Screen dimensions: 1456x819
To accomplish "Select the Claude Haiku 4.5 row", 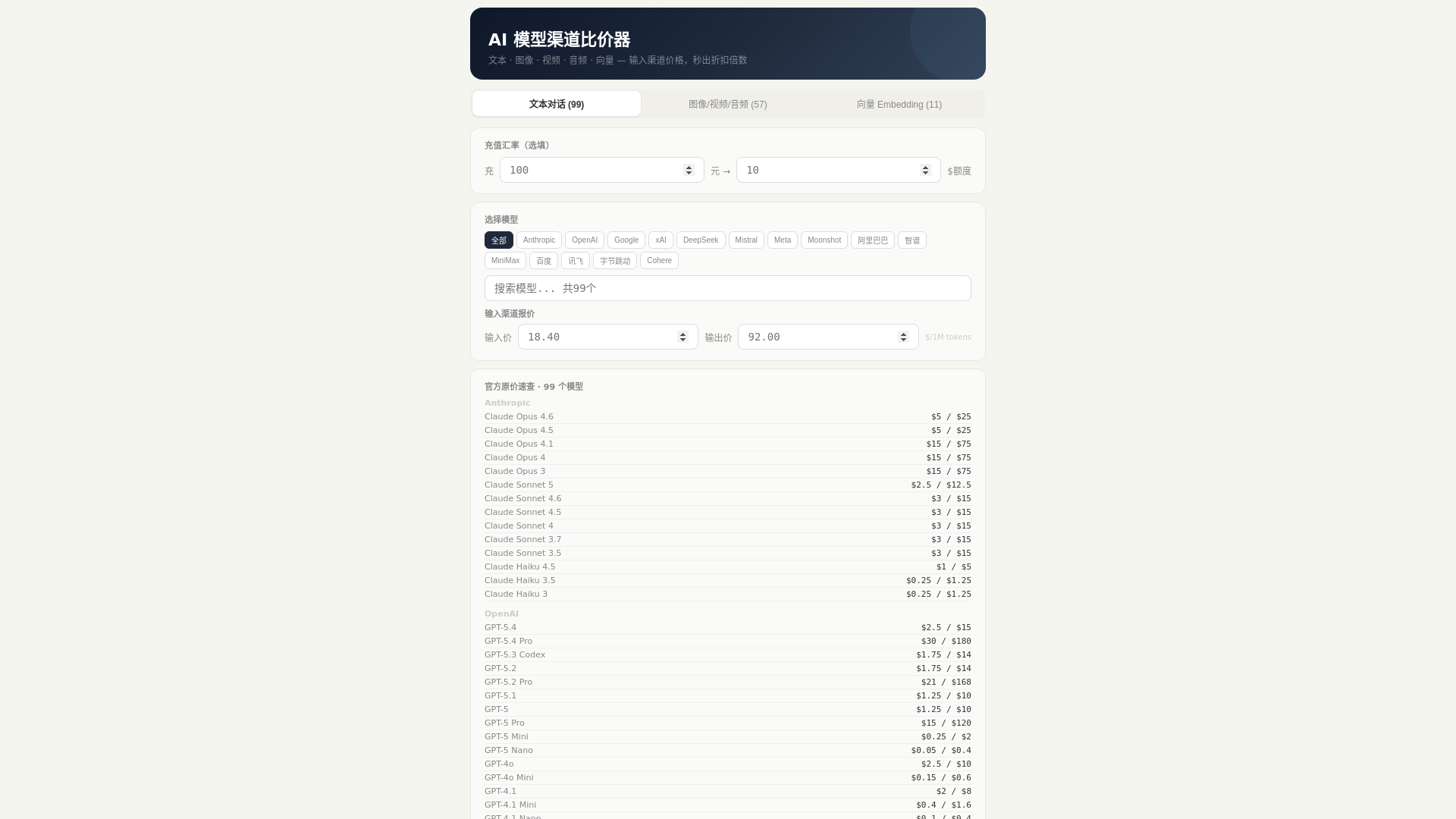I will [x=728, y=567].
